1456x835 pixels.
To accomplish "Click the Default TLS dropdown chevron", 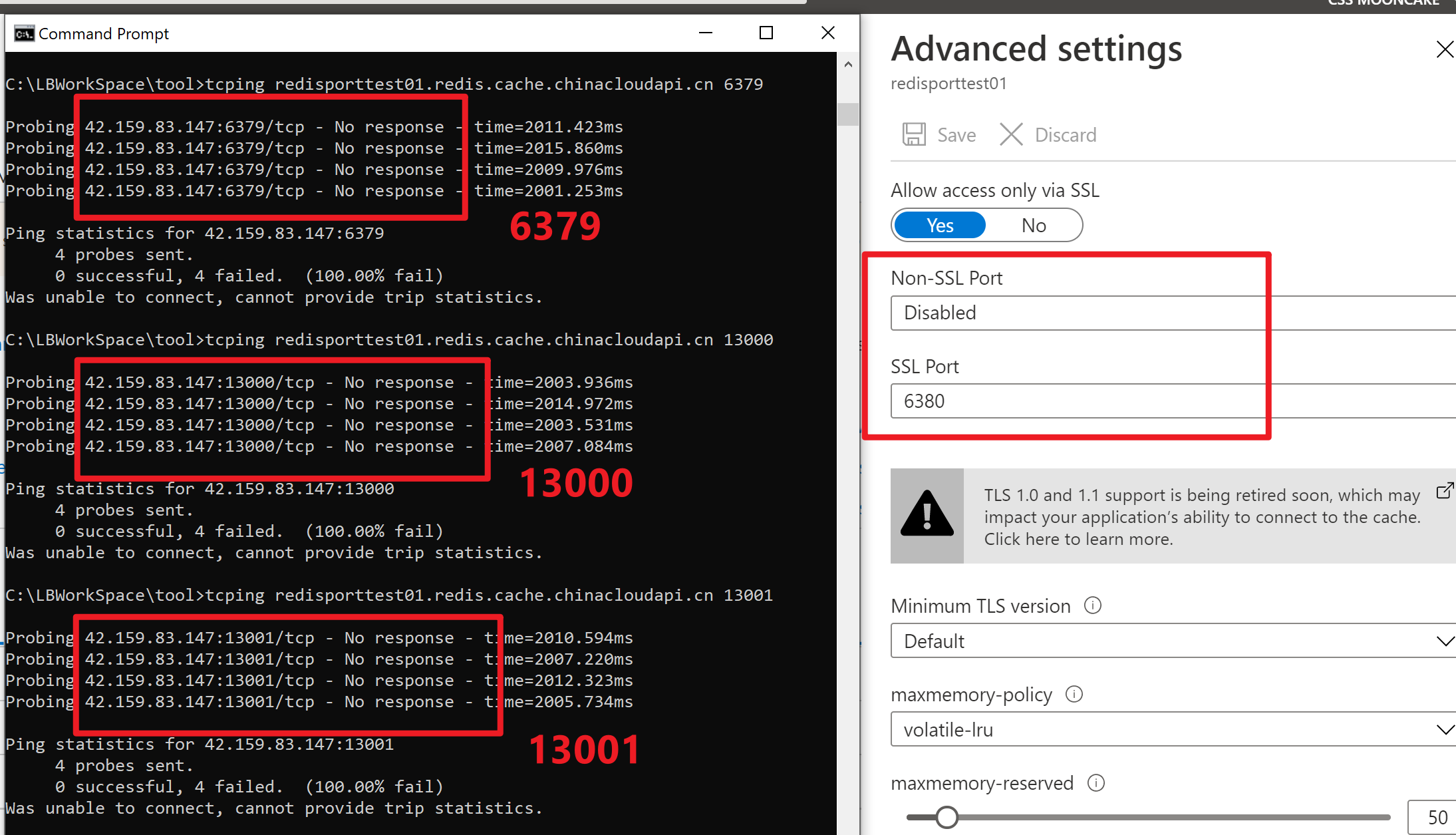I will pos(1444,641).
